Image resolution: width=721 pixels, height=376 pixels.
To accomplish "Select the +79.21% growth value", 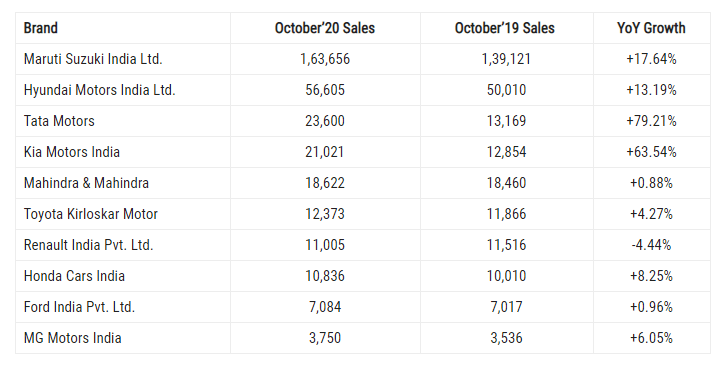I will [x=651, y=121].
